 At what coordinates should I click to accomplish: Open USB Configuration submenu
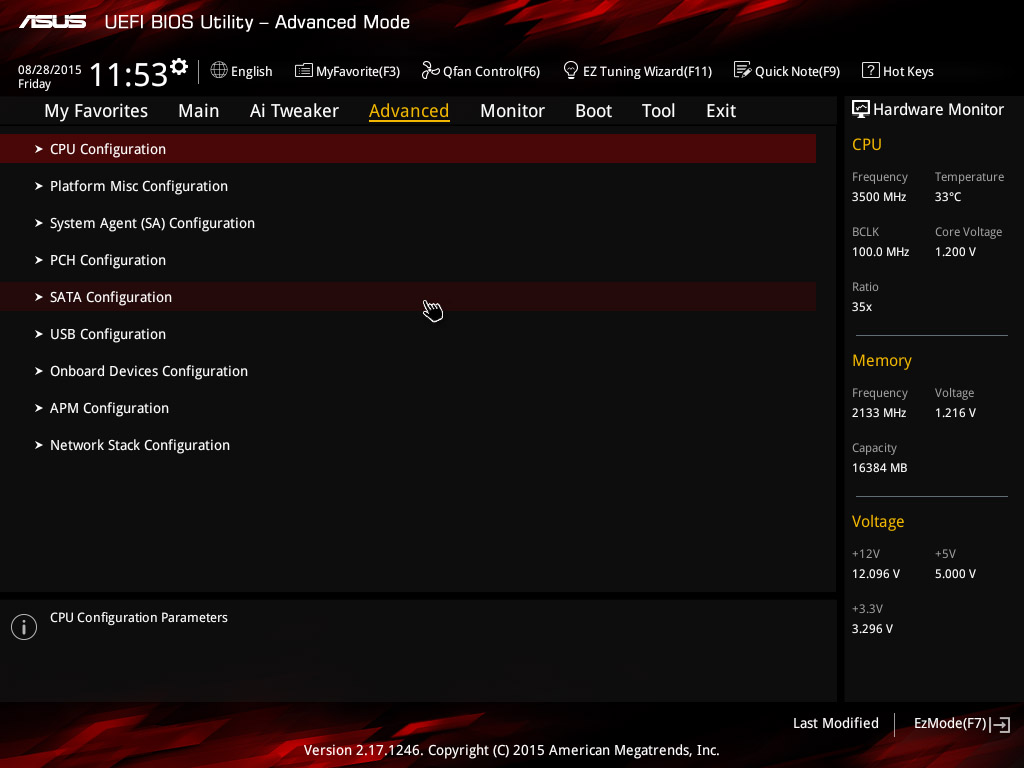point(408,334)
